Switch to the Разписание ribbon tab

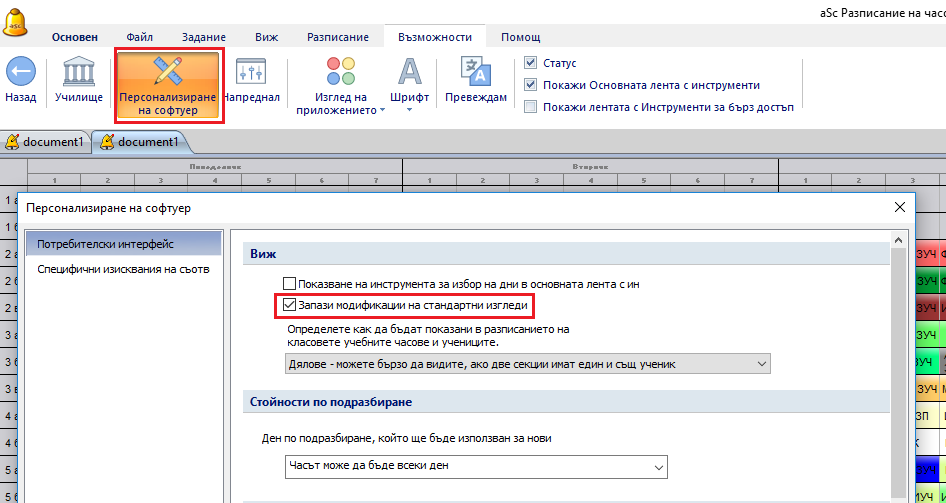pyautogui.click(x=336, y=37)
